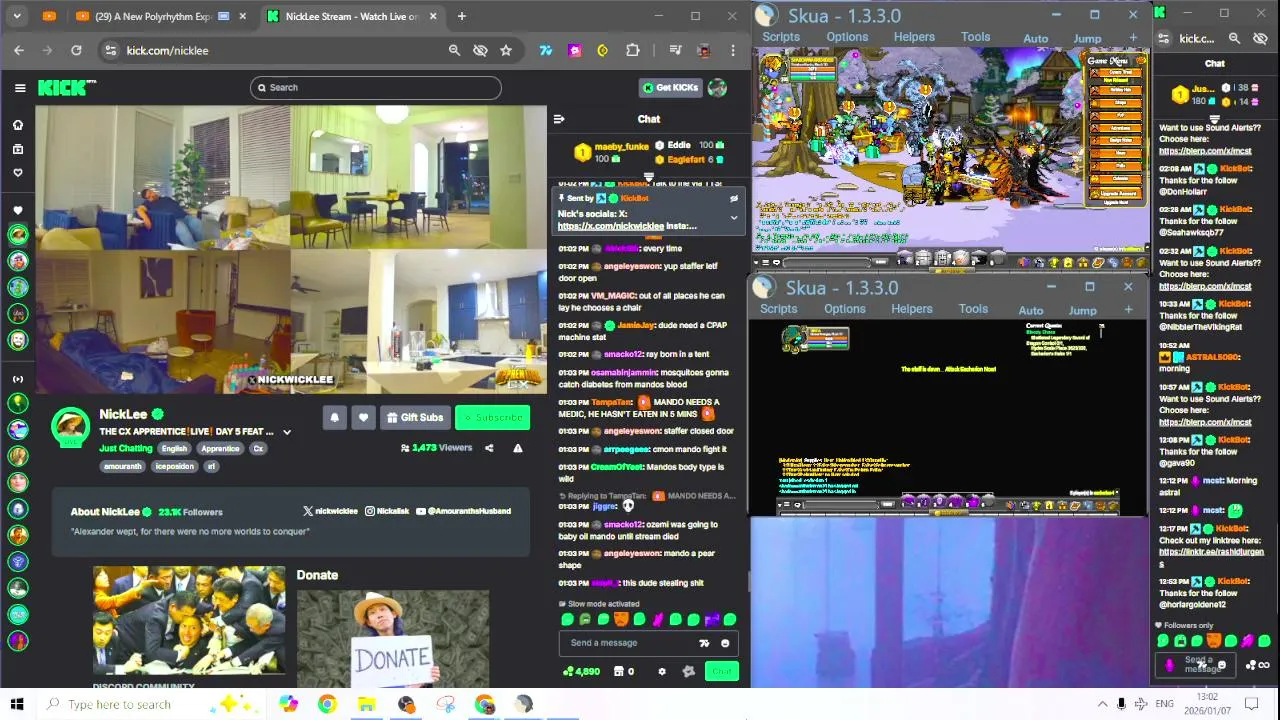Follow NickLee with heart icon
The width and height of the screenshot is (1280, 720).
(x=363, y=417)
